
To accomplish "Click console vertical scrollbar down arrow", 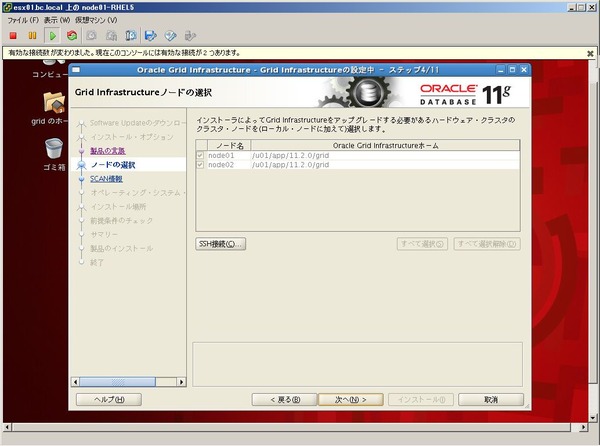I will click(x=593, y=418).
